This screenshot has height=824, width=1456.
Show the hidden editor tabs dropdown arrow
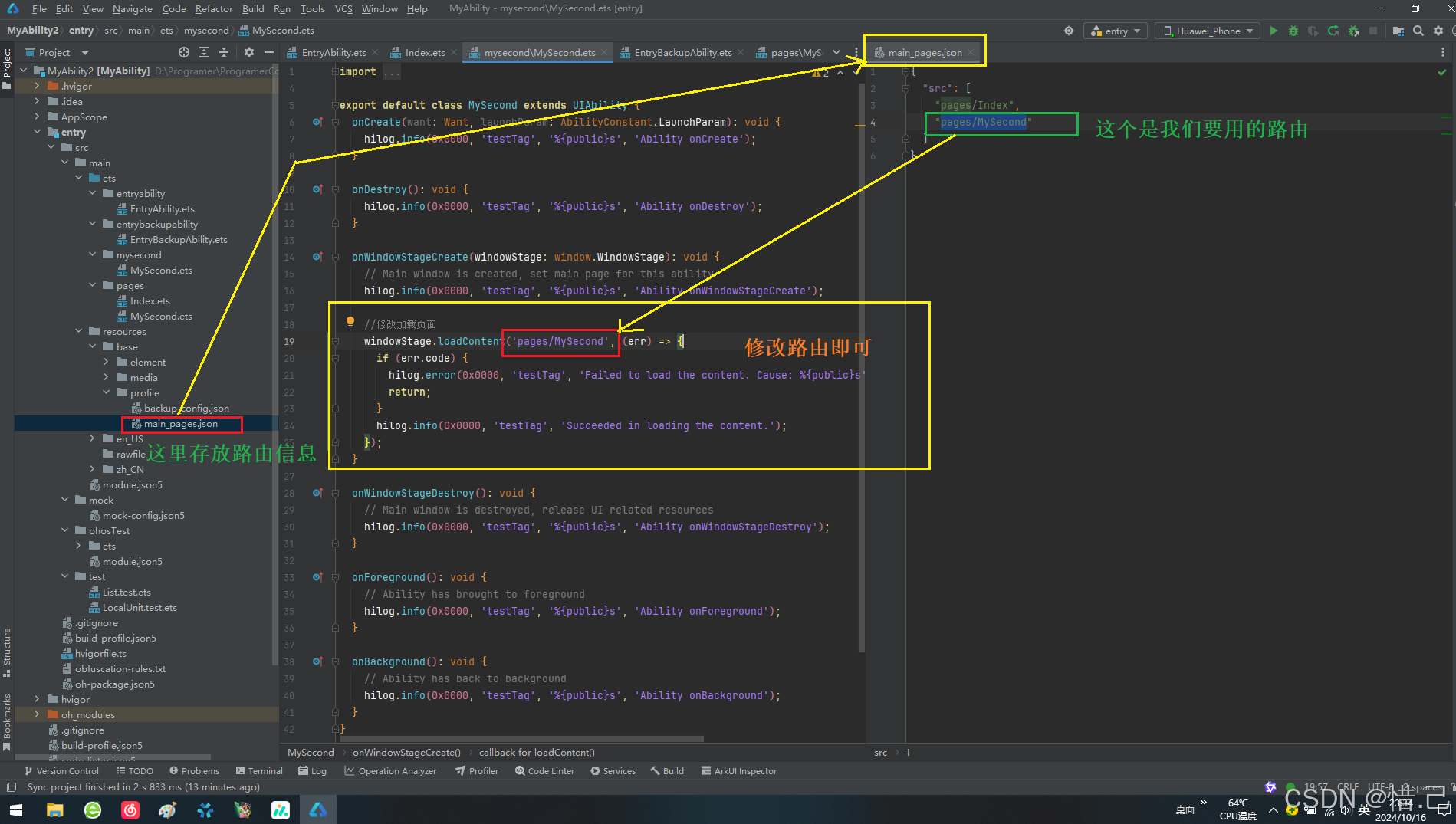click(x=836, y=52)
